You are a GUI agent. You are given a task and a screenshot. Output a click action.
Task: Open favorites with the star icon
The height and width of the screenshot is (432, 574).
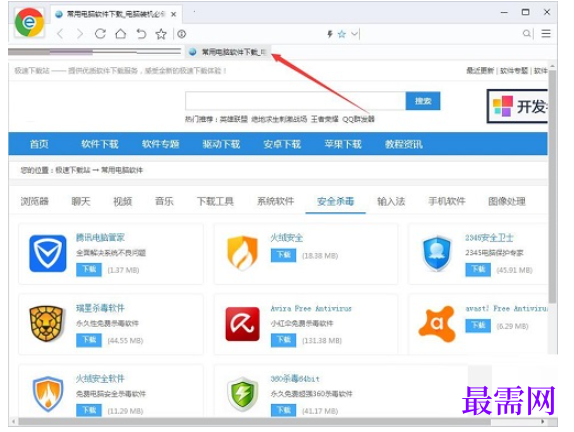(161, 34)
